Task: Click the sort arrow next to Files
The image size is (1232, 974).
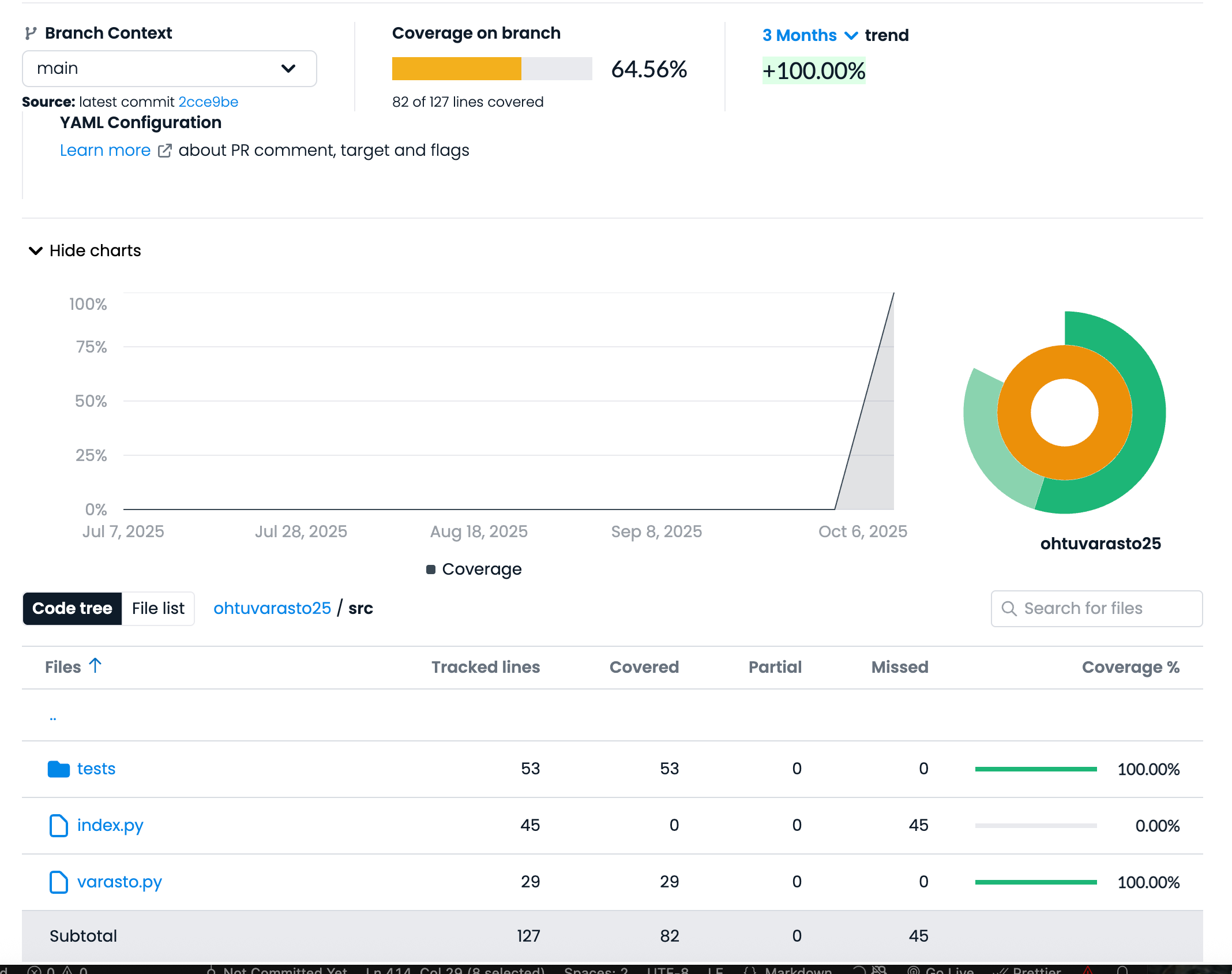Action: [96, 666]
